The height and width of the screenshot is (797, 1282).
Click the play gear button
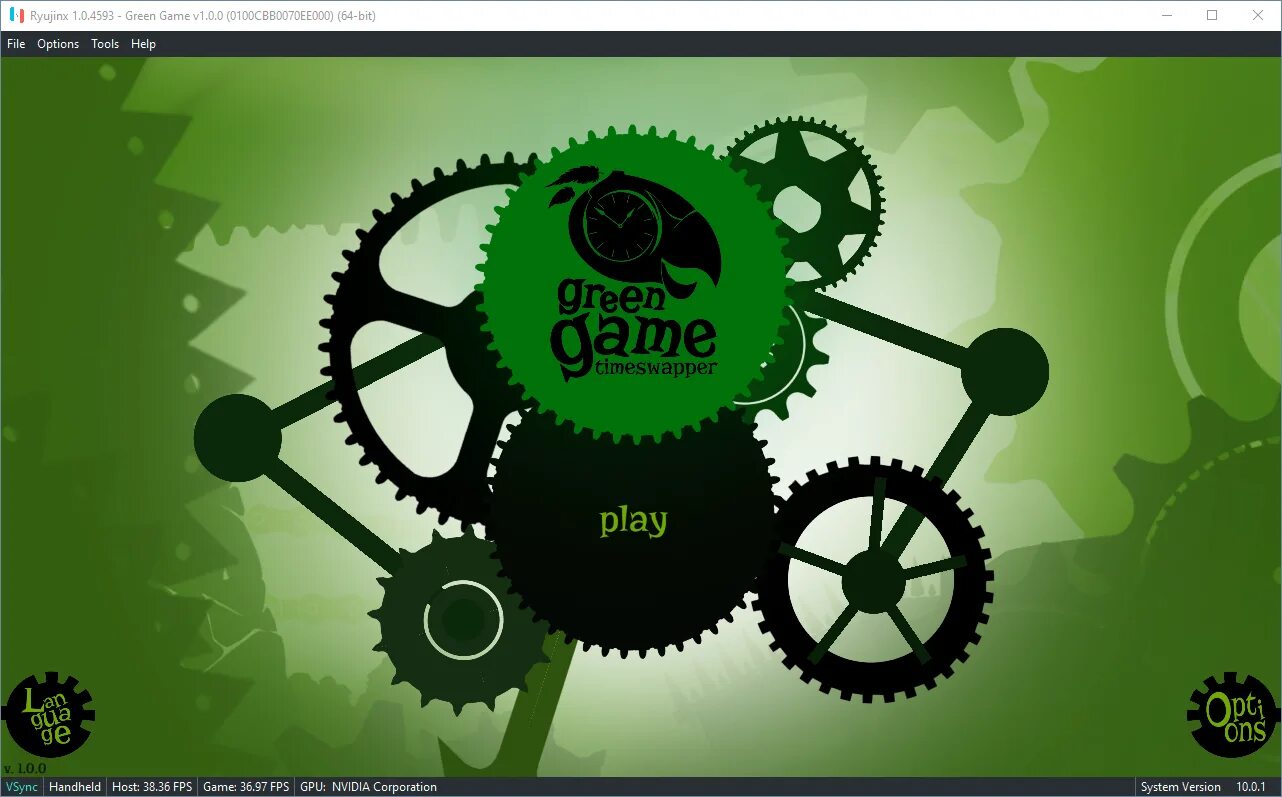tap(633, 521)
